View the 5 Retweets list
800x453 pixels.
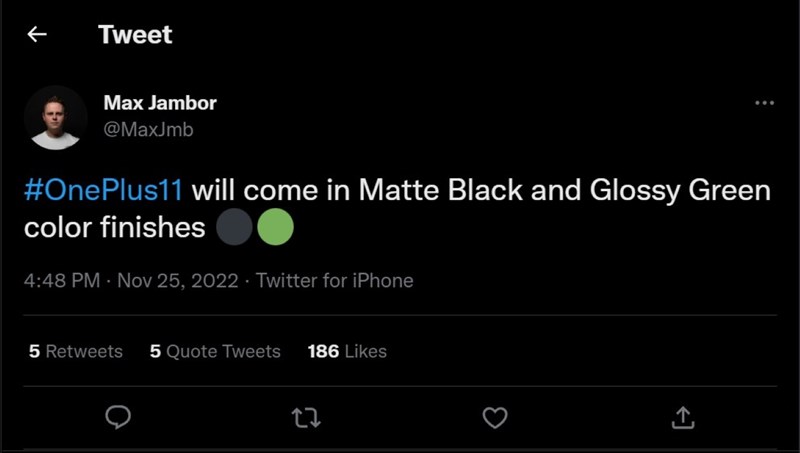pyautogui.click(x=76, y=351)
